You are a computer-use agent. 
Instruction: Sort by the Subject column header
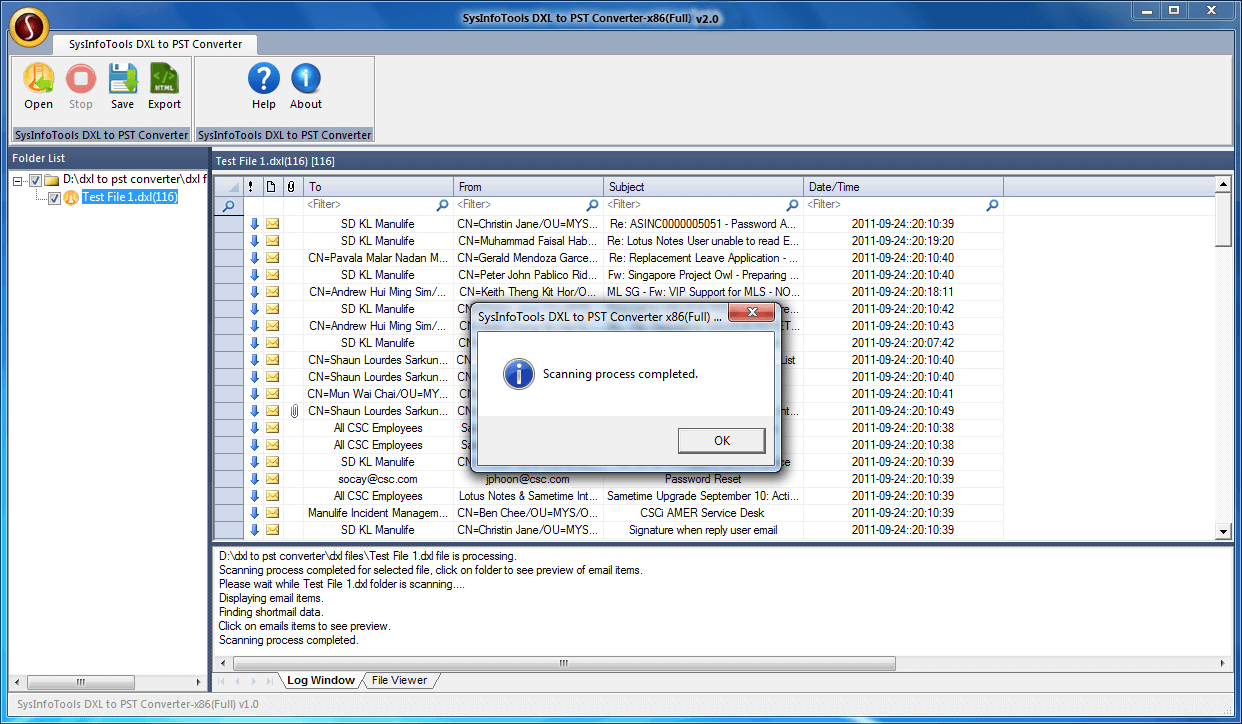(x=704, y=187)
